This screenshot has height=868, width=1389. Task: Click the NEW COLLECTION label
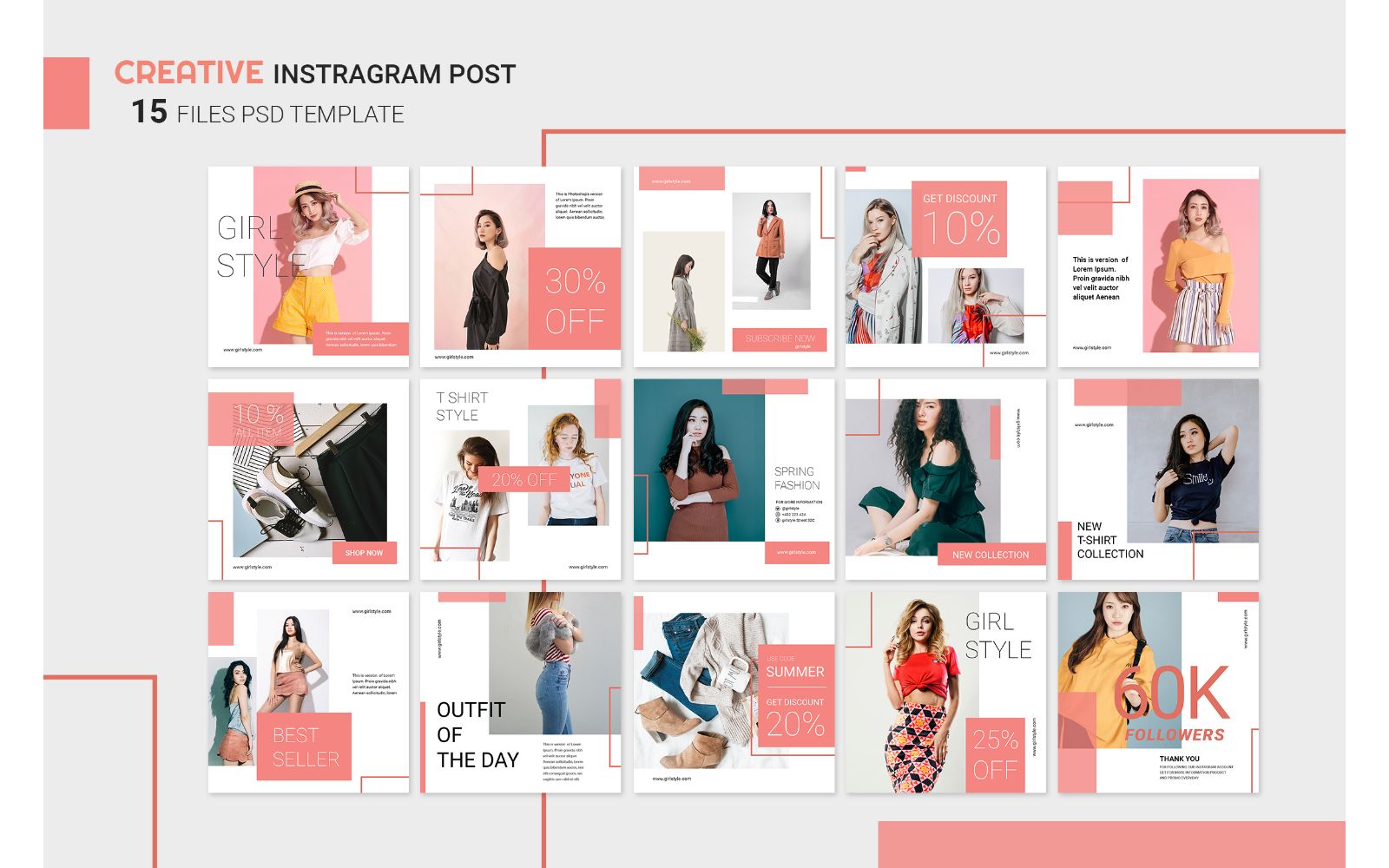pyautogui.click(x=990, y=555)
